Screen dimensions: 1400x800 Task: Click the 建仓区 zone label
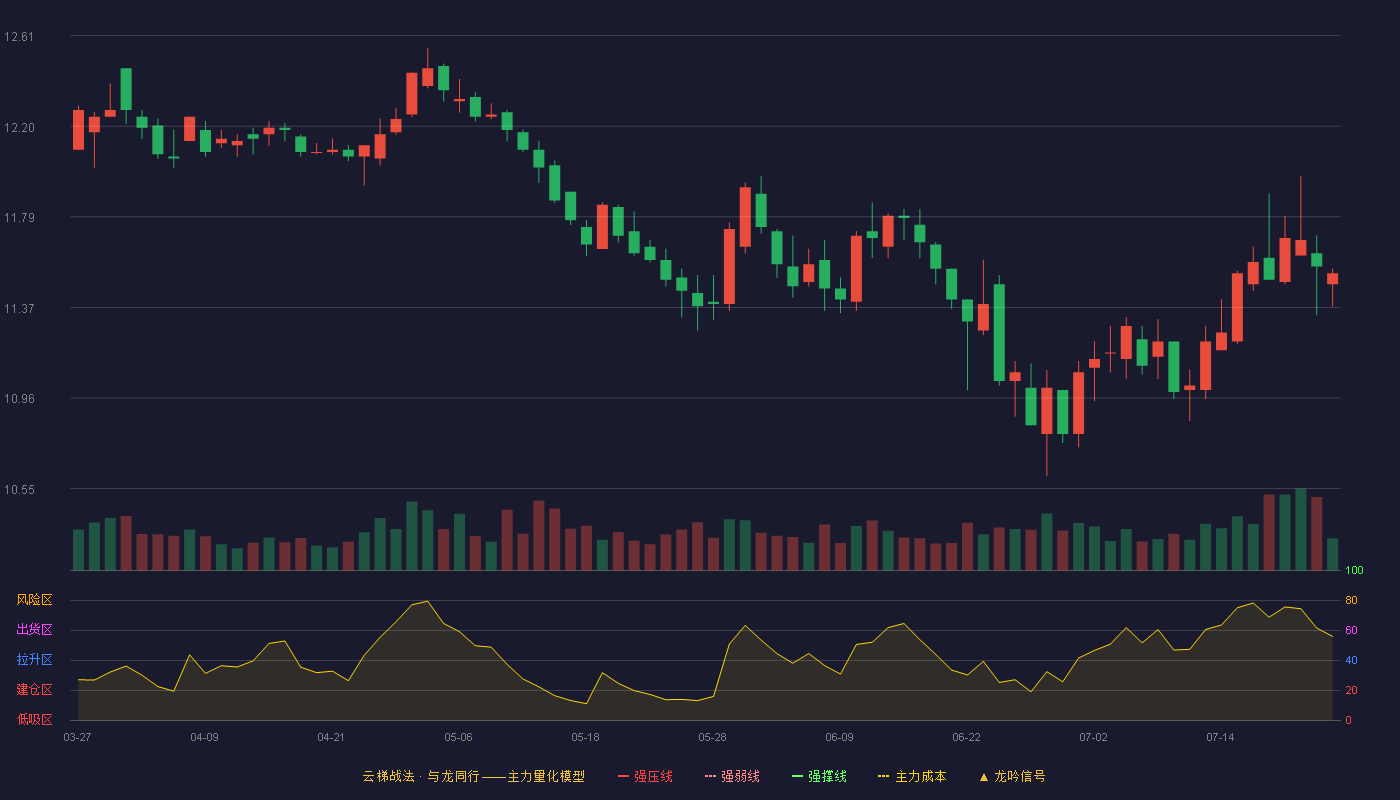(34, 690)
